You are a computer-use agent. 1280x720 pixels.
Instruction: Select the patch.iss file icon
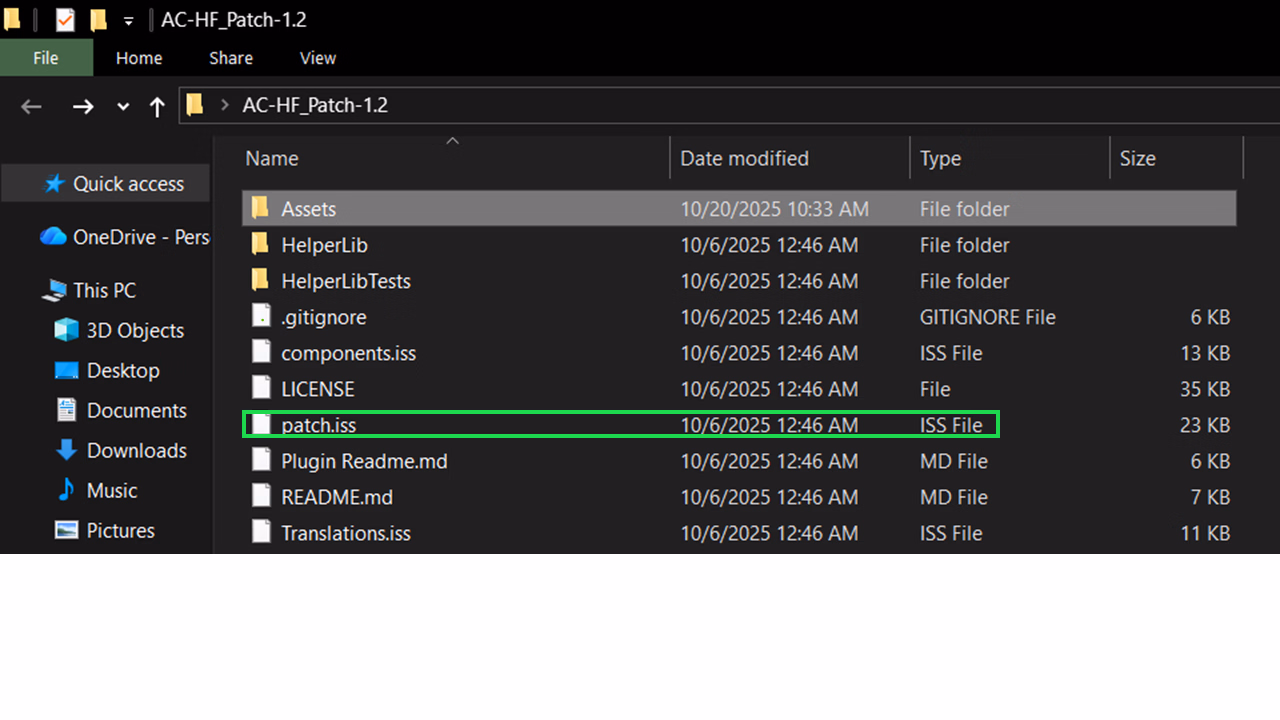pyautogui.click(x=261, y=425)
